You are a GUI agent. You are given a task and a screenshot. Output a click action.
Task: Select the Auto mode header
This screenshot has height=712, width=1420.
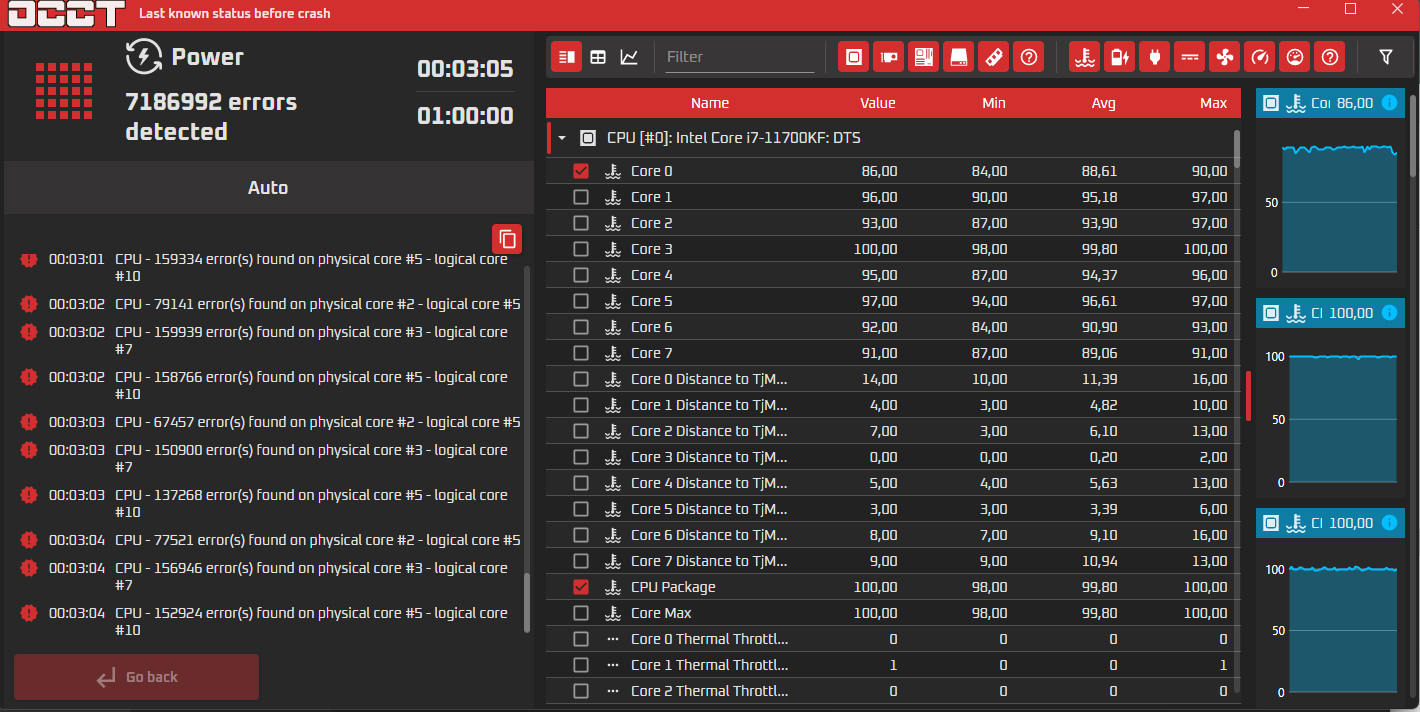[x=268, y=188]
